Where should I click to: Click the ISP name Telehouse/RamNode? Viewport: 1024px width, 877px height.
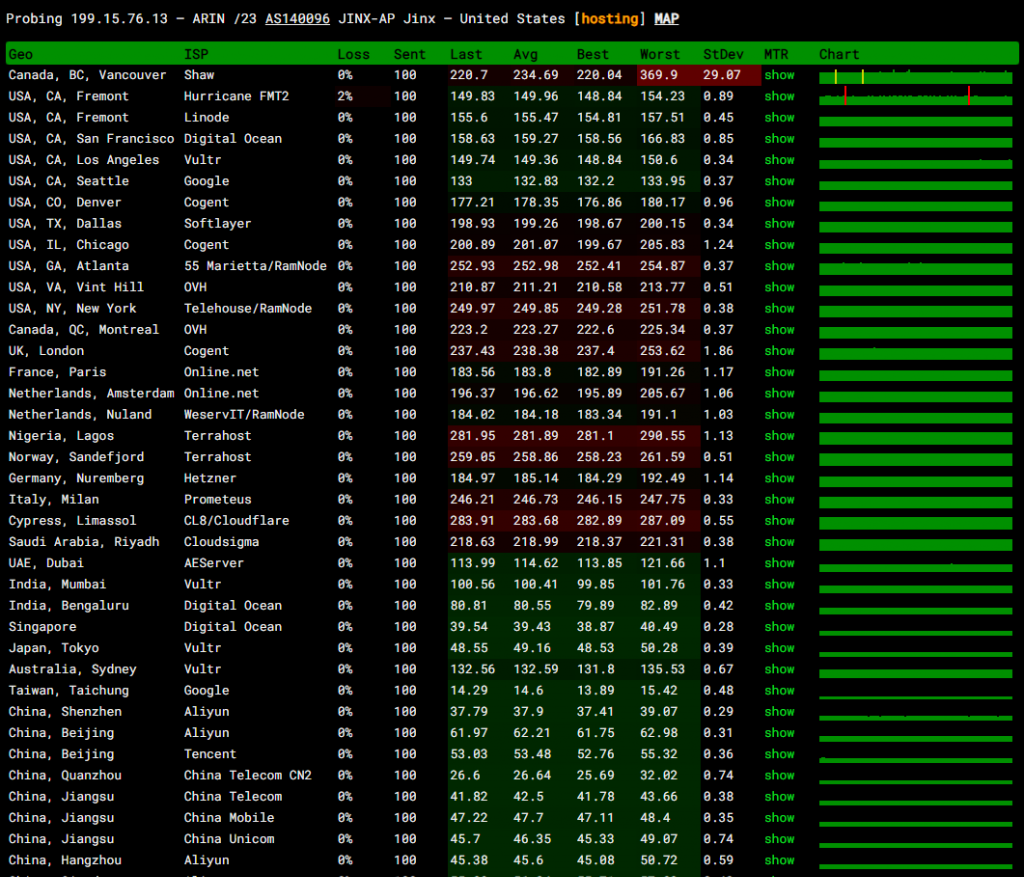[248, 308]
